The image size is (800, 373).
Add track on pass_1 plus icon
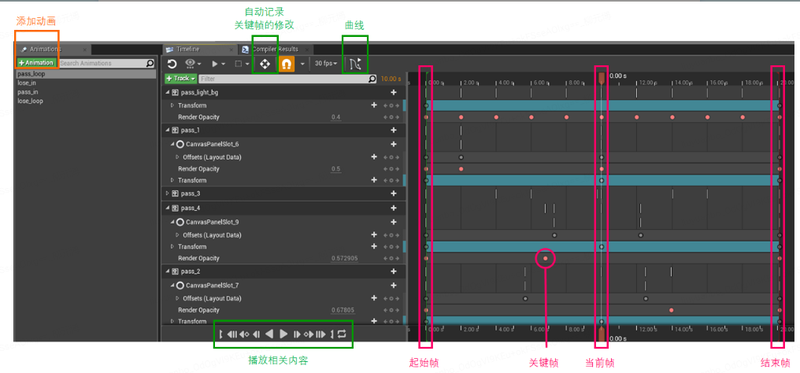tap(393, 130)
